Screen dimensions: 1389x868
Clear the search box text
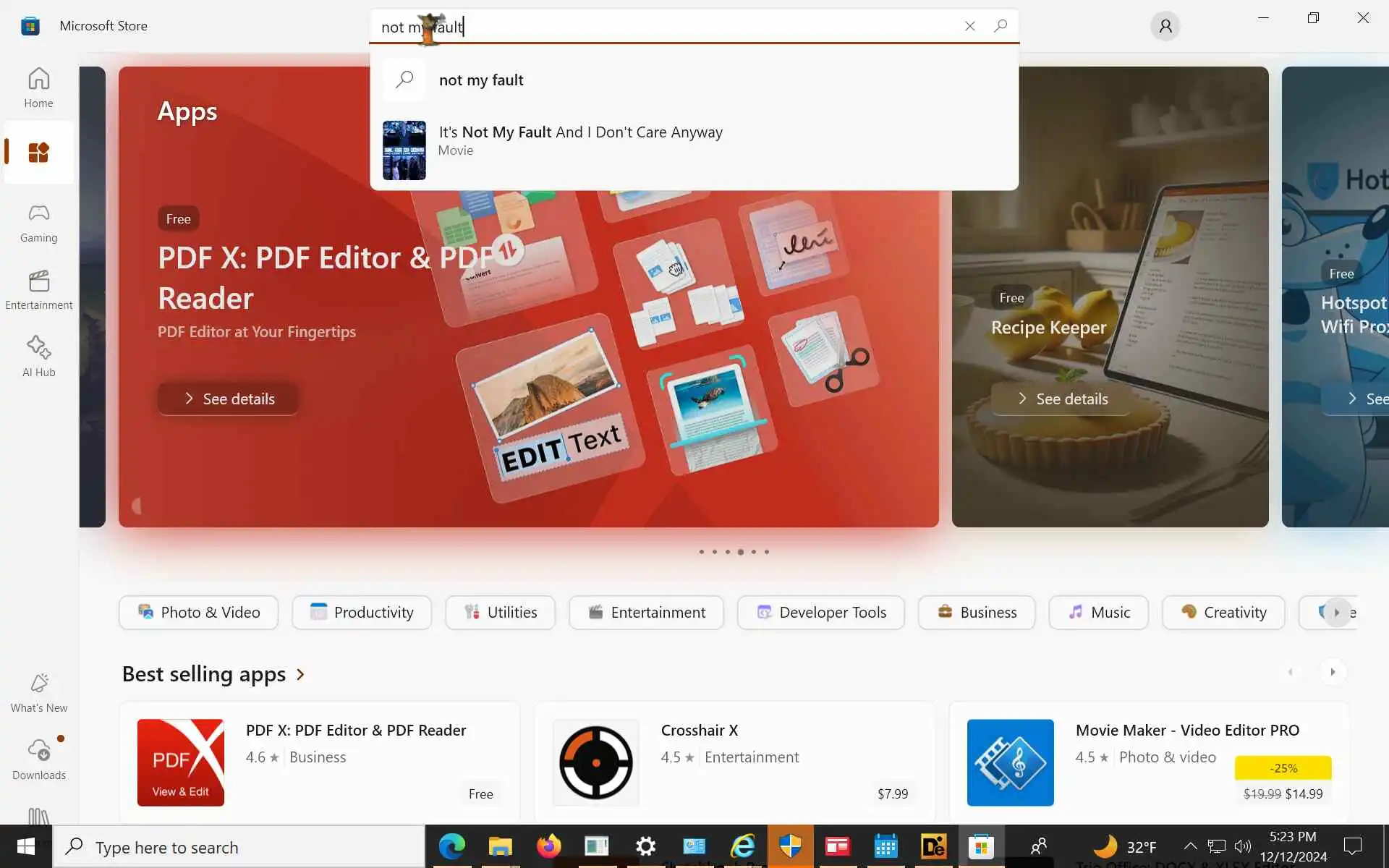pos(969,27)
